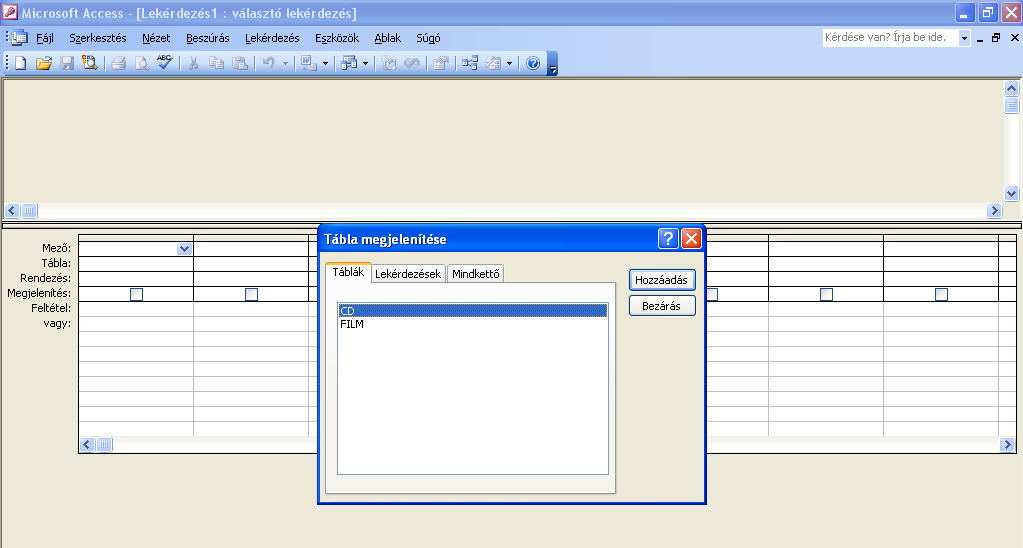Open the Nézet menu
This screenshot has height=548, width=1023.
click(156, 38)
